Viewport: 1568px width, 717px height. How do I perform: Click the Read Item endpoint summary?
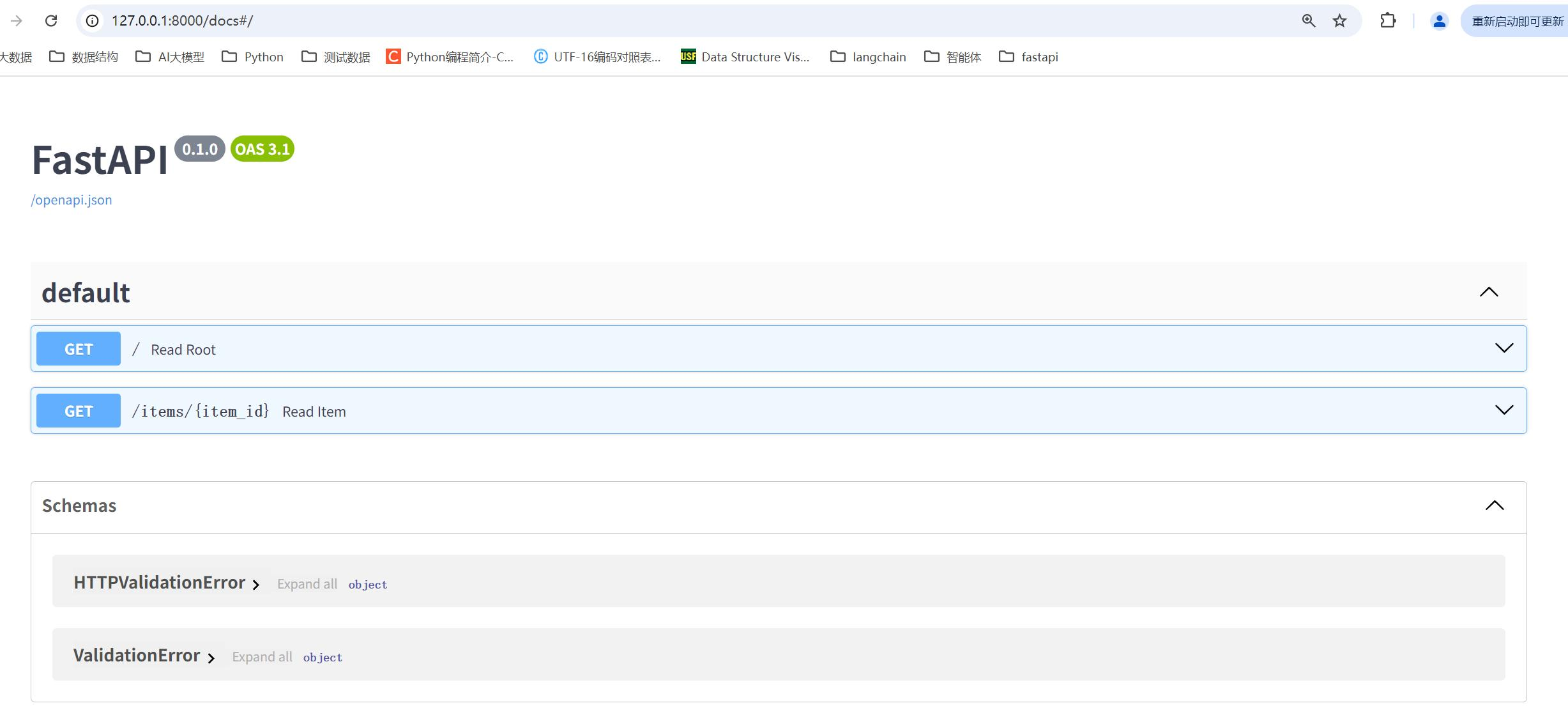(314, 412)
